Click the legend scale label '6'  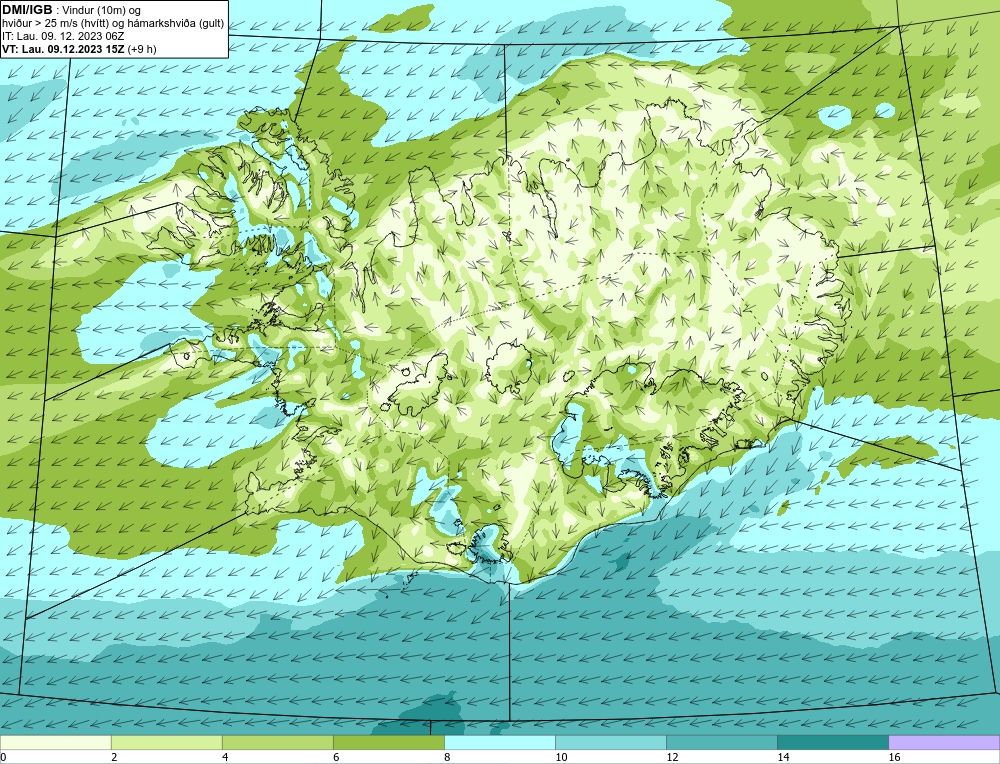click(336, 757)
